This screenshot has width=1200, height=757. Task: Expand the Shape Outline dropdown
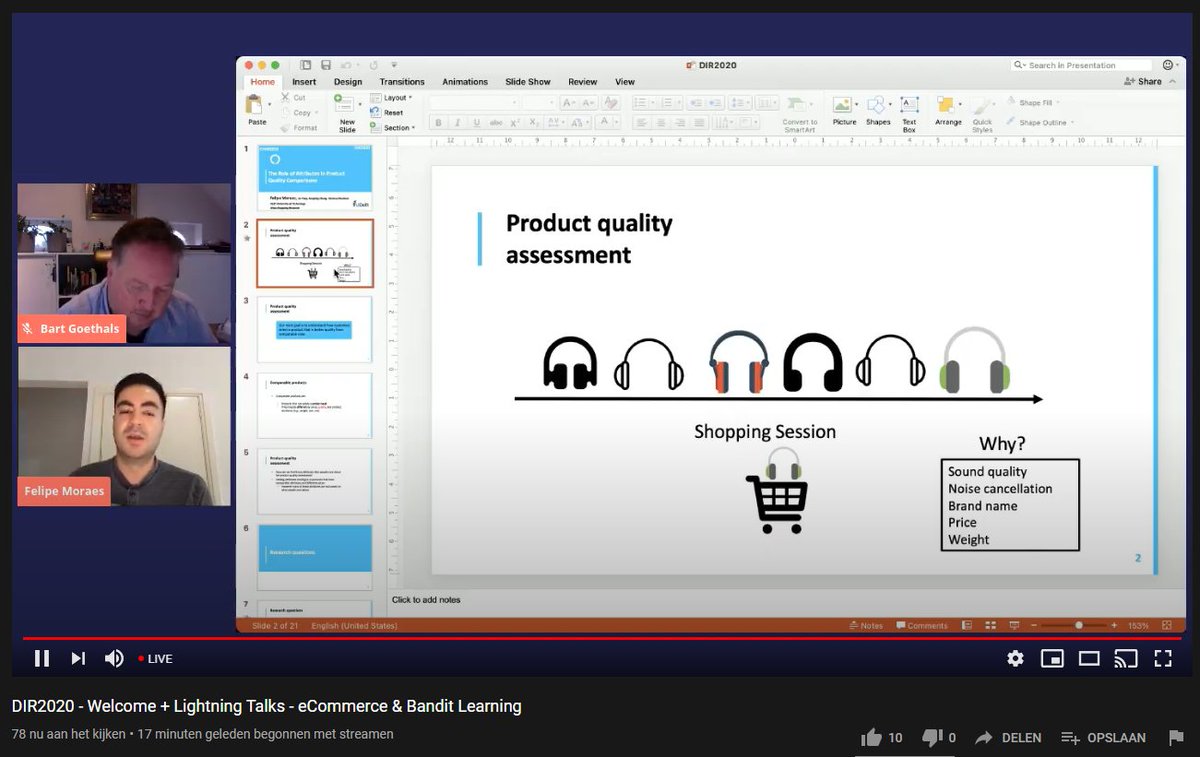tap(1040, 122)
